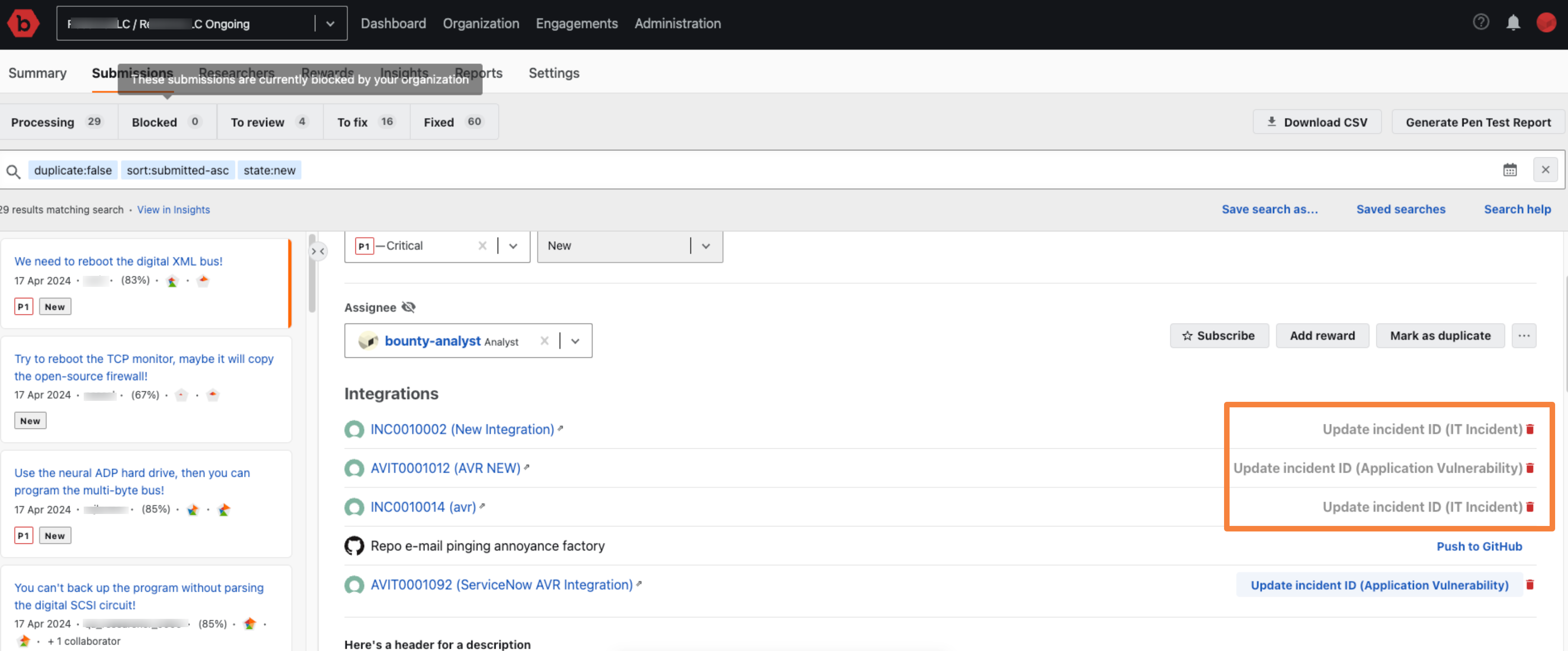Open the INC0010002 (New Integration) link

[x=462, y=429]
